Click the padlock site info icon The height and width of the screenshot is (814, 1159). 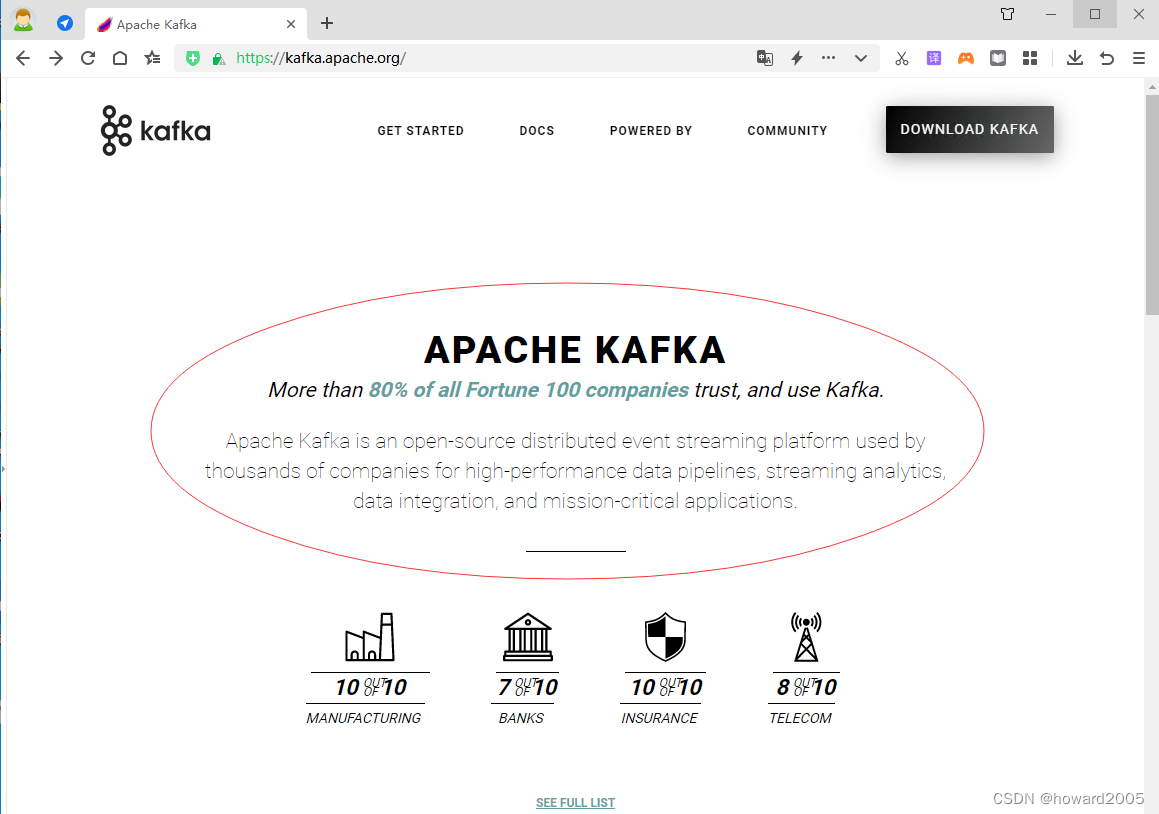[x=218, y=59]
